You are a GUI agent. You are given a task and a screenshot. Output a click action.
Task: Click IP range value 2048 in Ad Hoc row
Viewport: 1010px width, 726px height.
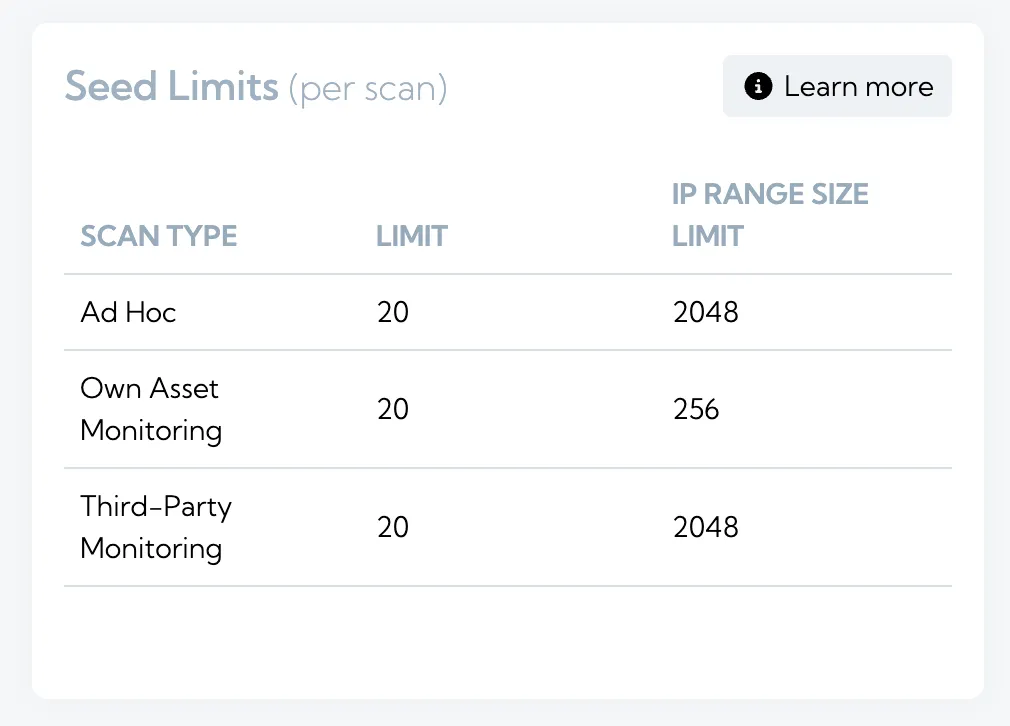tap(706, 313)
